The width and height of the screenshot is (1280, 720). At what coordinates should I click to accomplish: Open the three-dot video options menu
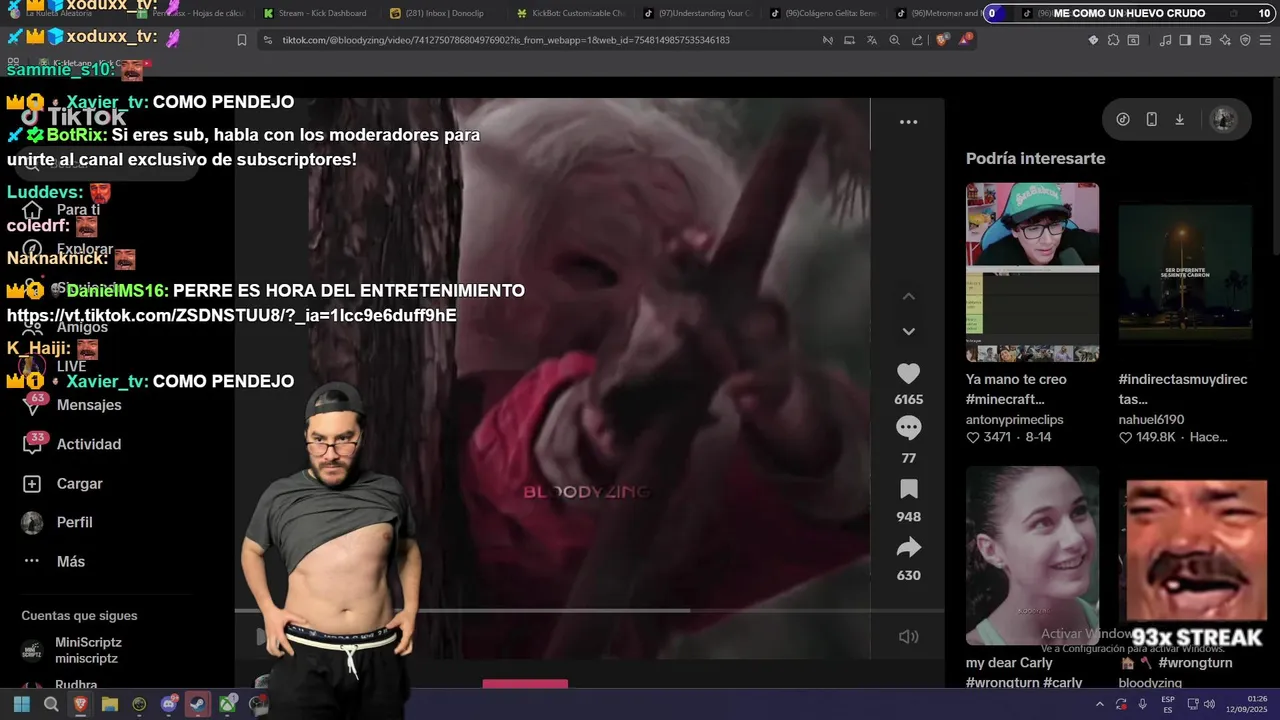(908, 122)
